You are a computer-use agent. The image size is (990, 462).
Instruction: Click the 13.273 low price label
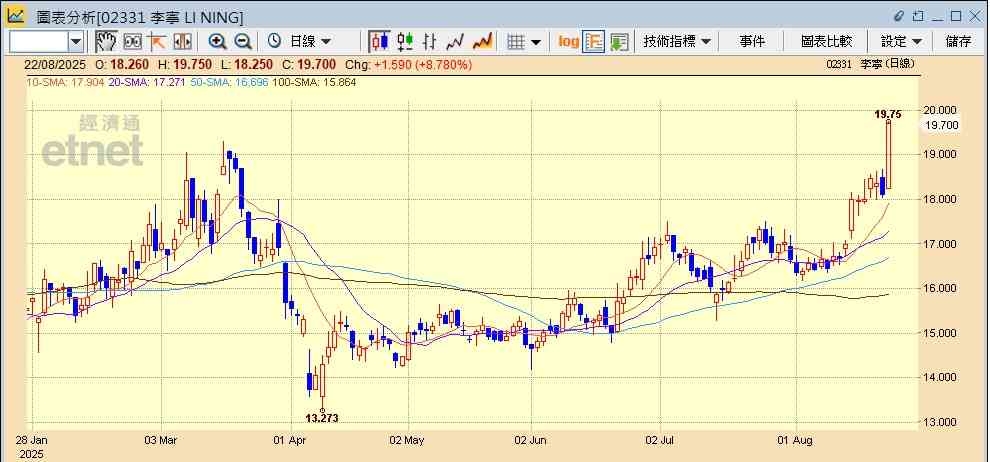point(322,418)
